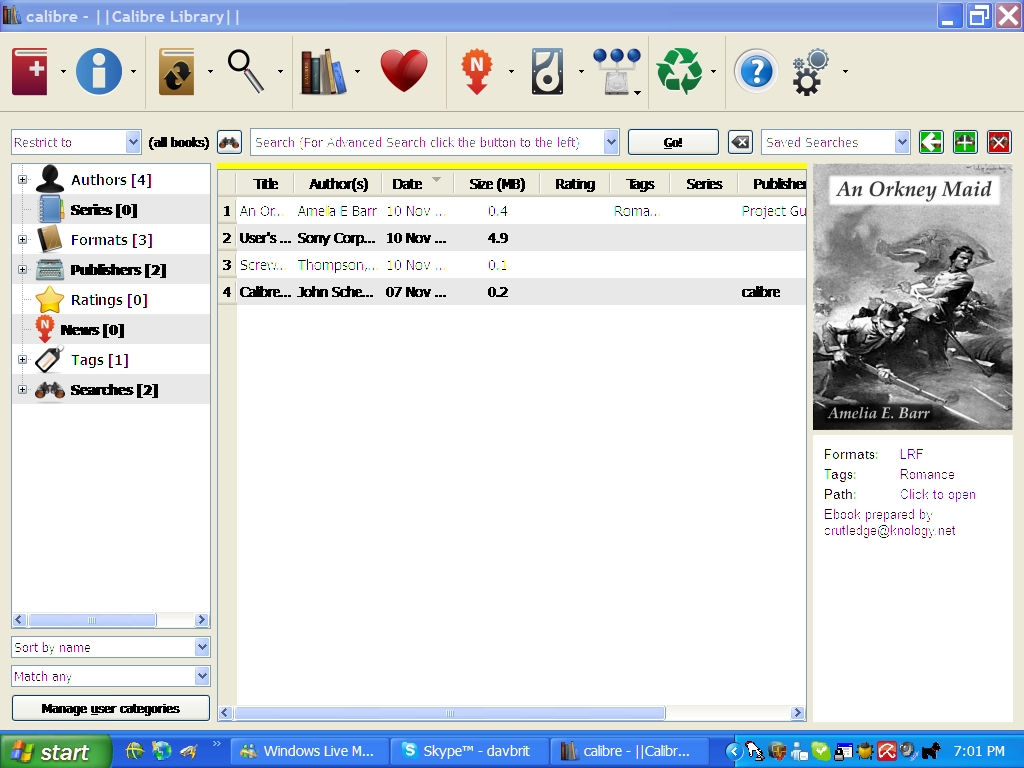This screenshot has width=1024, height=768.
Task: Expand the hidden system tray icons arrow
Action: pos(734,752)
